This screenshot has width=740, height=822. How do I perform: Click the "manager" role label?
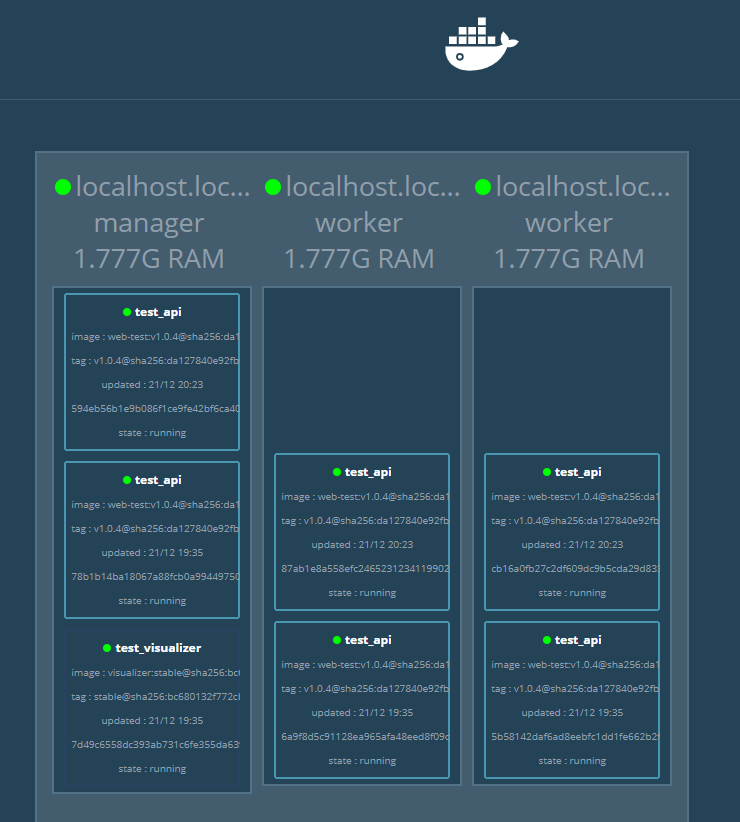click(x=149, y=223)
